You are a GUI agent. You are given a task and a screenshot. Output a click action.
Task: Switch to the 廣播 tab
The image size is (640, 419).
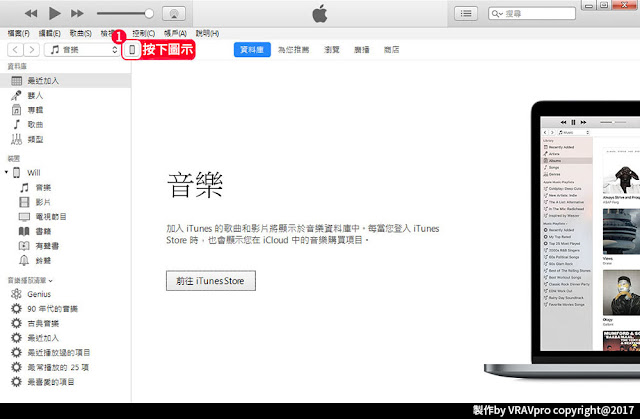tap(362, 50)
